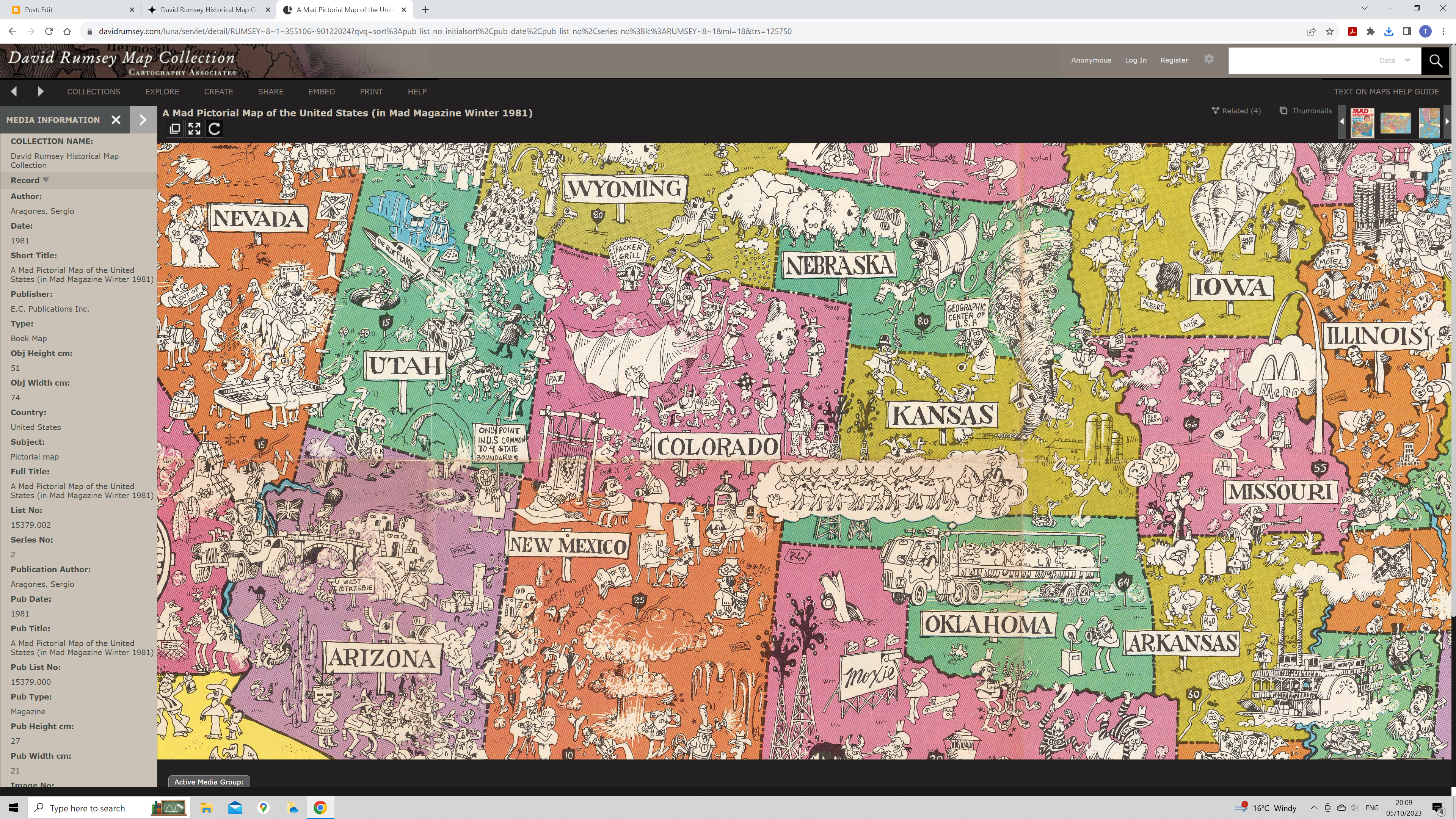Toggle the browser side panel icon
This screenshot has height=819, width=1456.
pyautogui.click(x=1407, y=31)
